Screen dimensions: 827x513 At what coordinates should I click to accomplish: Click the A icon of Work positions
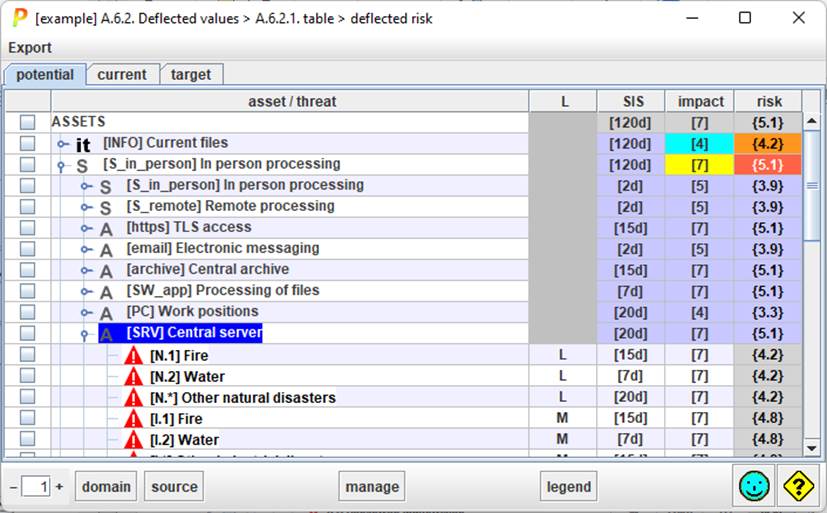tap(106, 314)
